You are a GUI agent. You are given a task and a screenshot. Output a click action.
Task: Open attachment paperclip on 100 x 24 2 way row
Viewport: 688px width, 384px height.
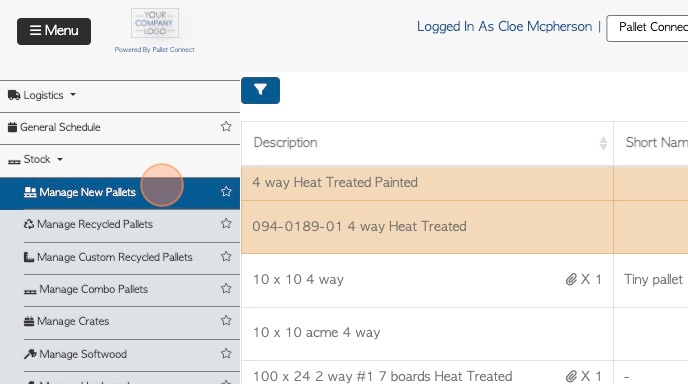[x=571, y=376]
